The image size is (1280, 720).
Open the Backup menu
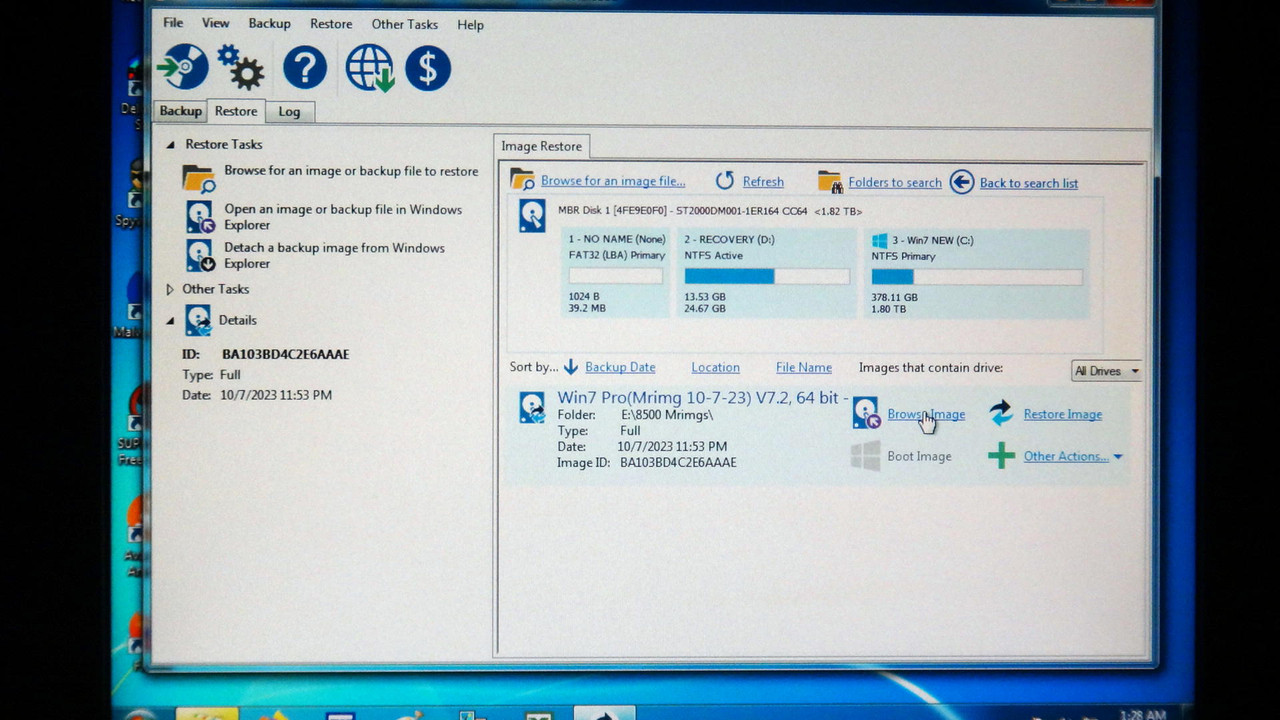pyautogui.click(x=269, y=23)
